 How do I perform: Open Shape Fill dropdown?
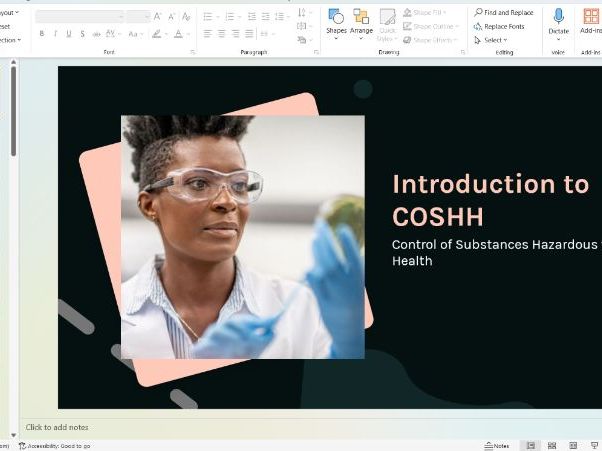(425, 13)
